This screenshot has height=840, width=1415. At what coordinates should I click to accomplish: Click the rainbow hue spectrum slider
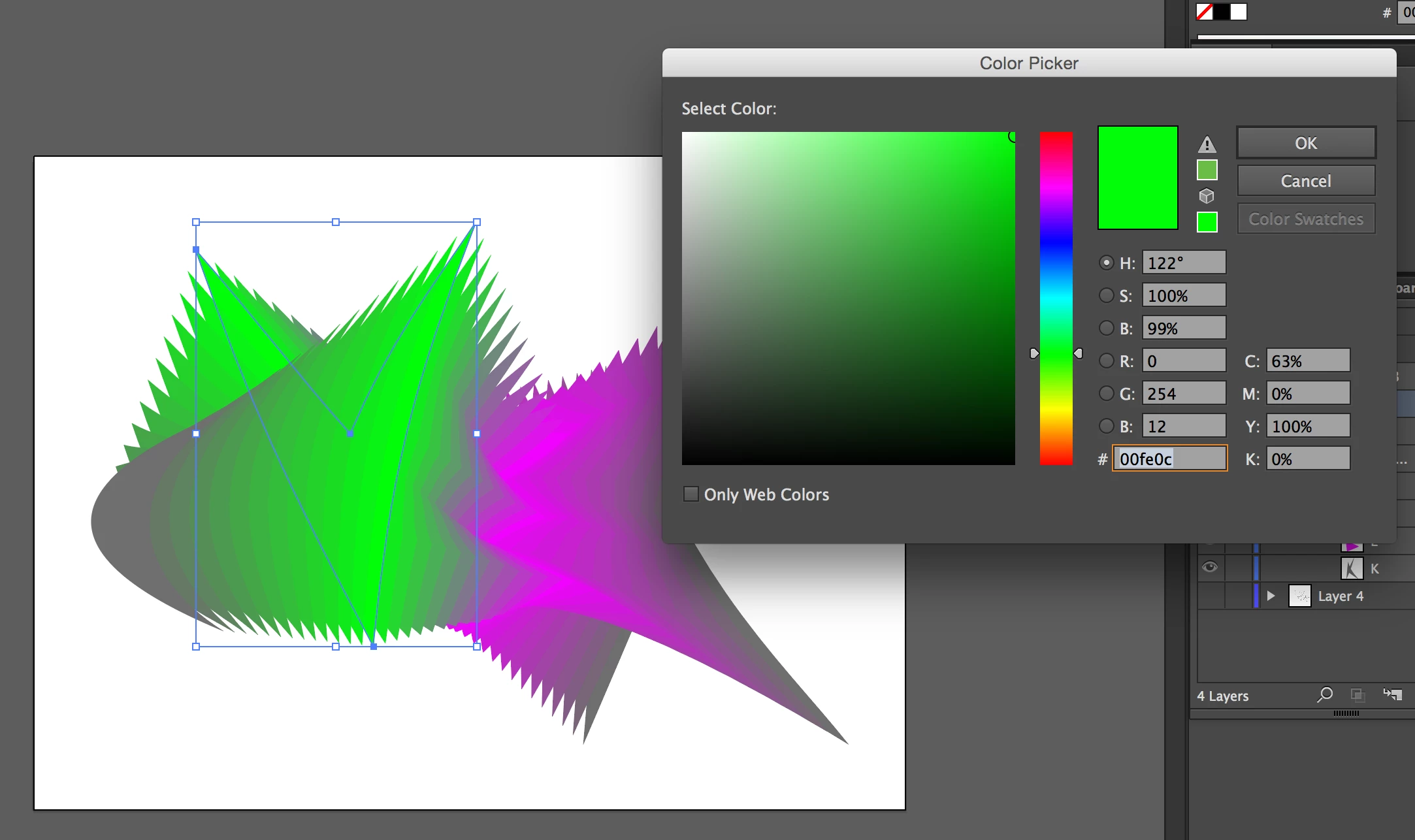[1056, 298]
